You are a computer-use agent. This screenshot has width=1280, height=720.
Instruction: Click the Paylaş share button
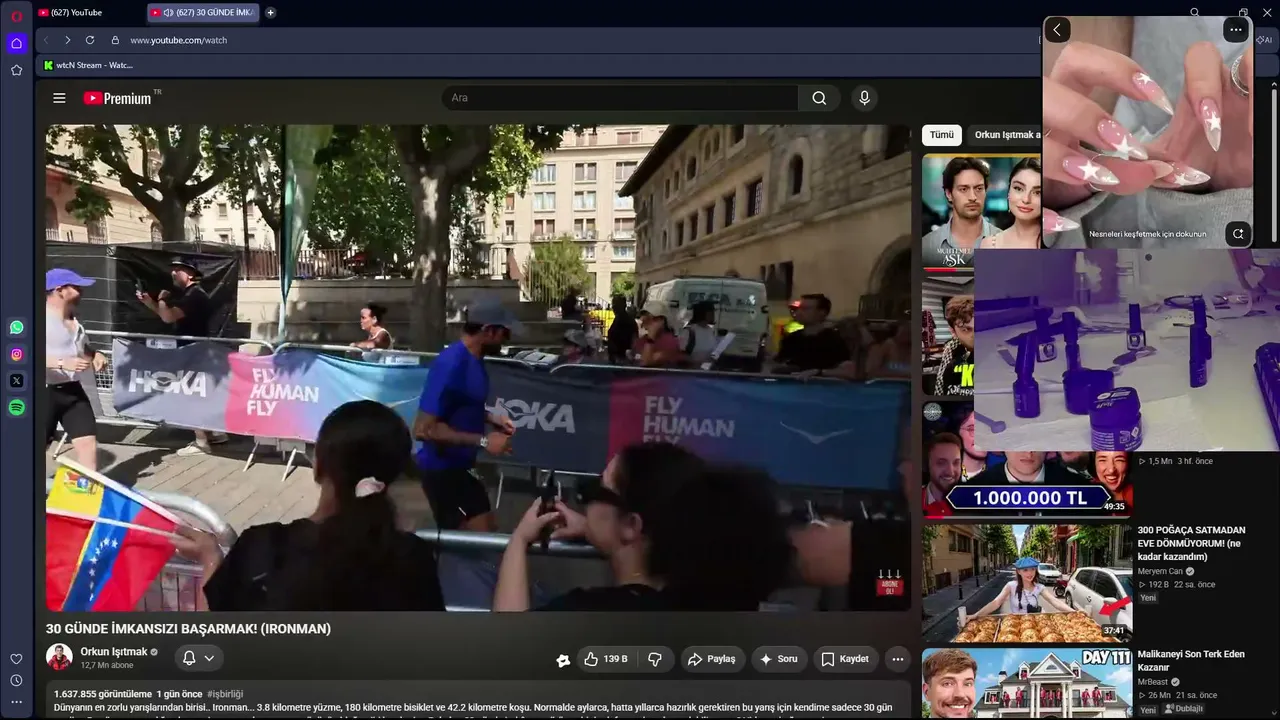pyautogui.click(x=712, y=659)
